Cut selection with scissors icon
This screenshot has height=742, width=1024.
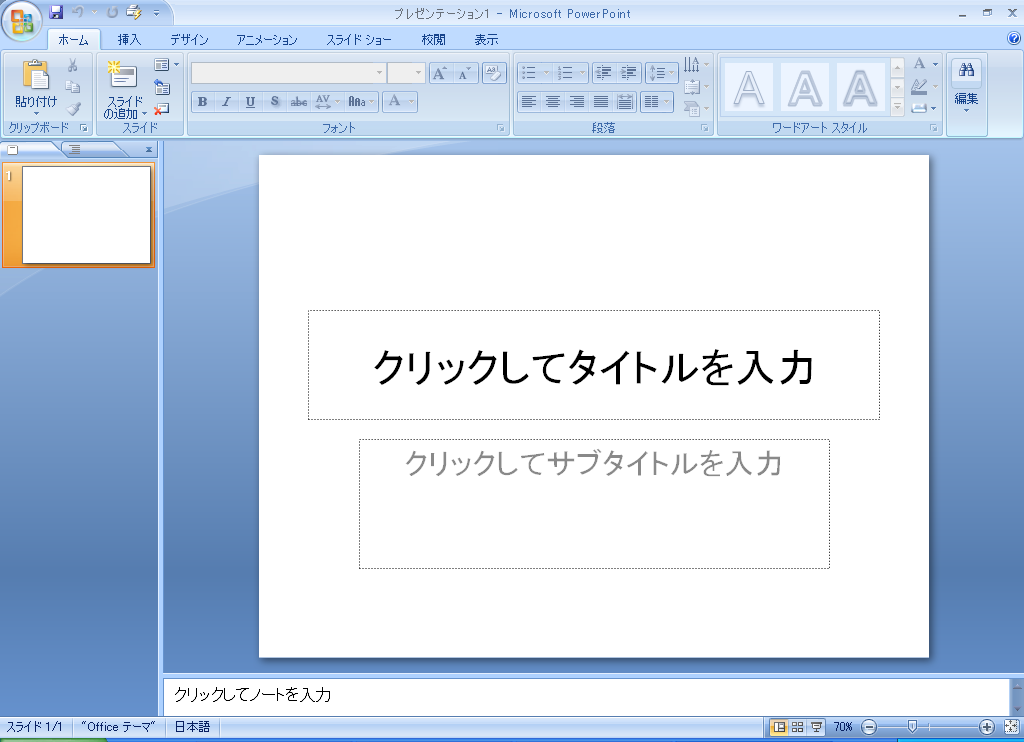point(72,65)
